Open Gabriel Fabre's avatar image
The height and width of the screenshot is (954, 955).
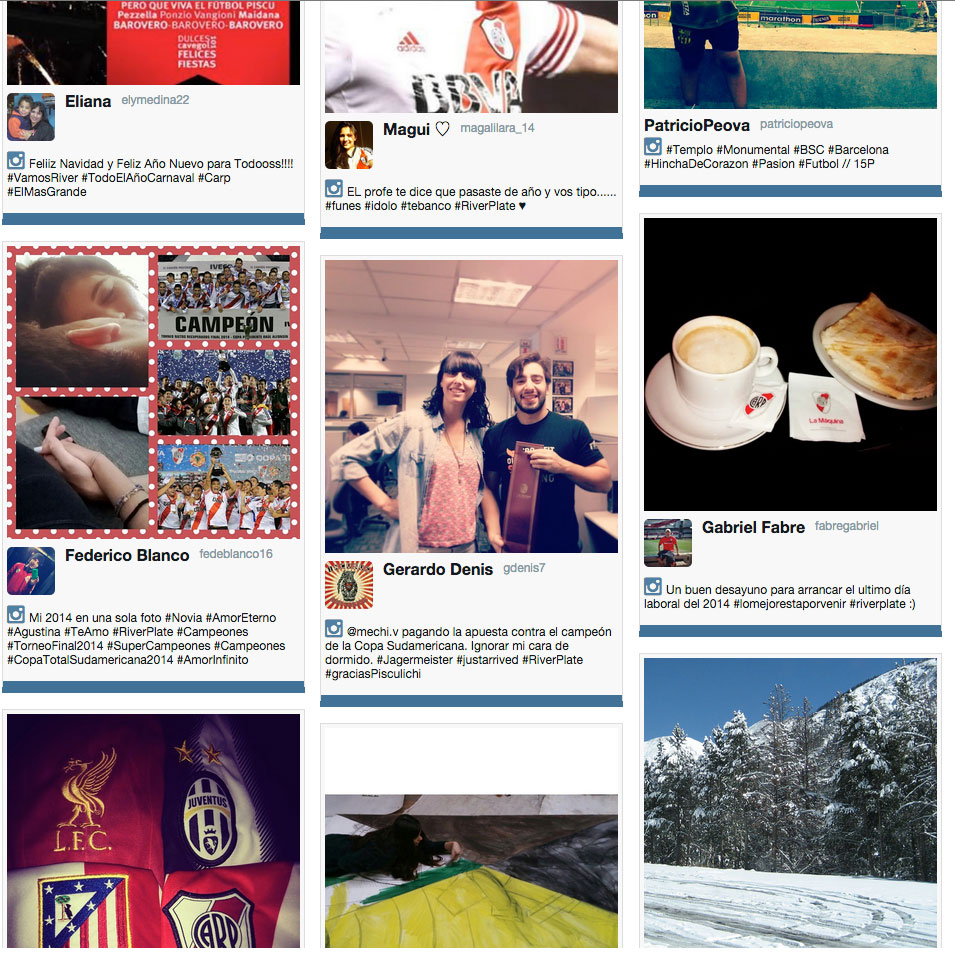[668, 543]
